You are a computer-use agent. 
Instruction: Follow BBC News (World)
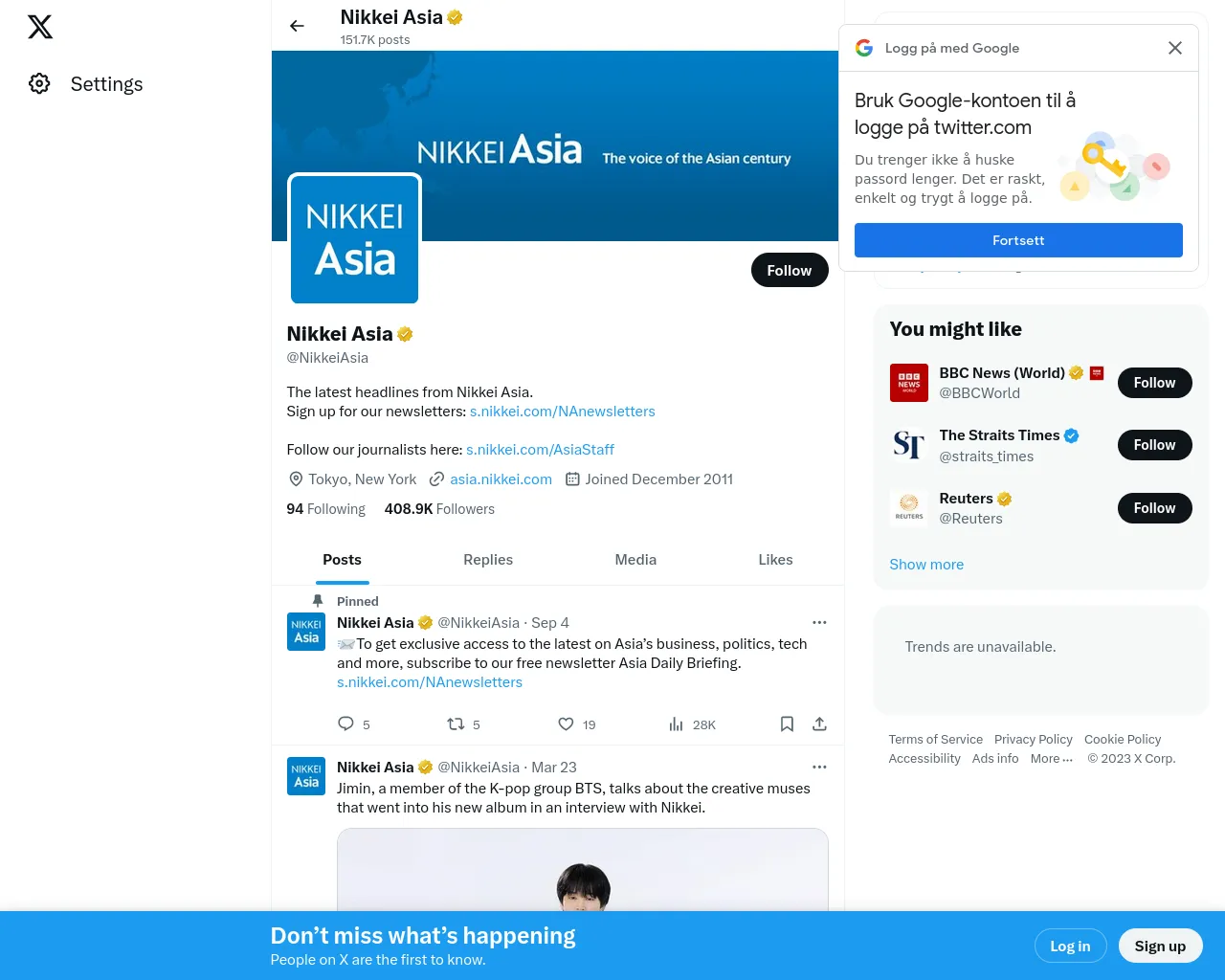point(1154,383)
